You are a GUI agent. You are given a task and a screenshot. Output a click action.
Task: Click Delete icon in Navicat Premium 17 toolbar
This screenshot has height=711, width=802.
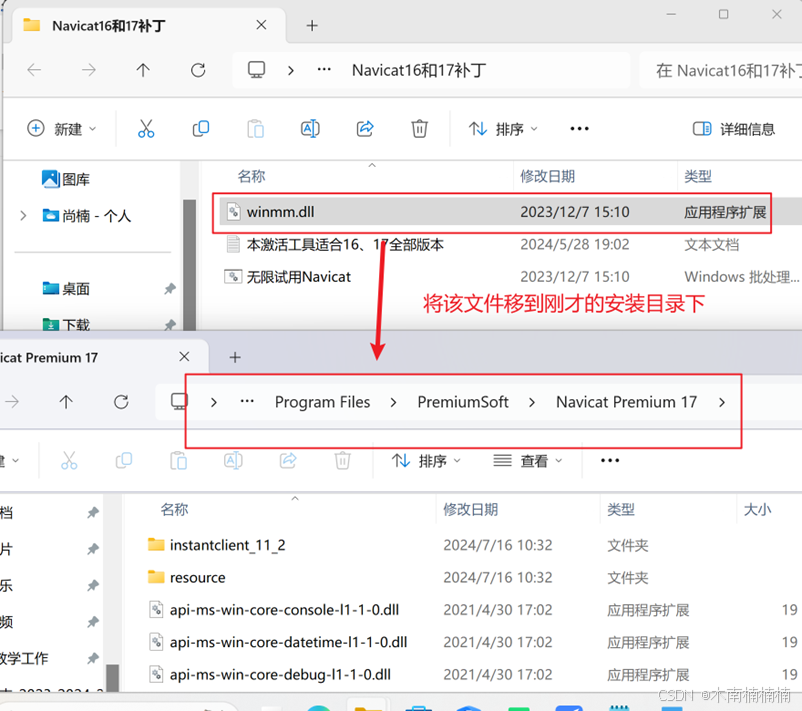342,460
